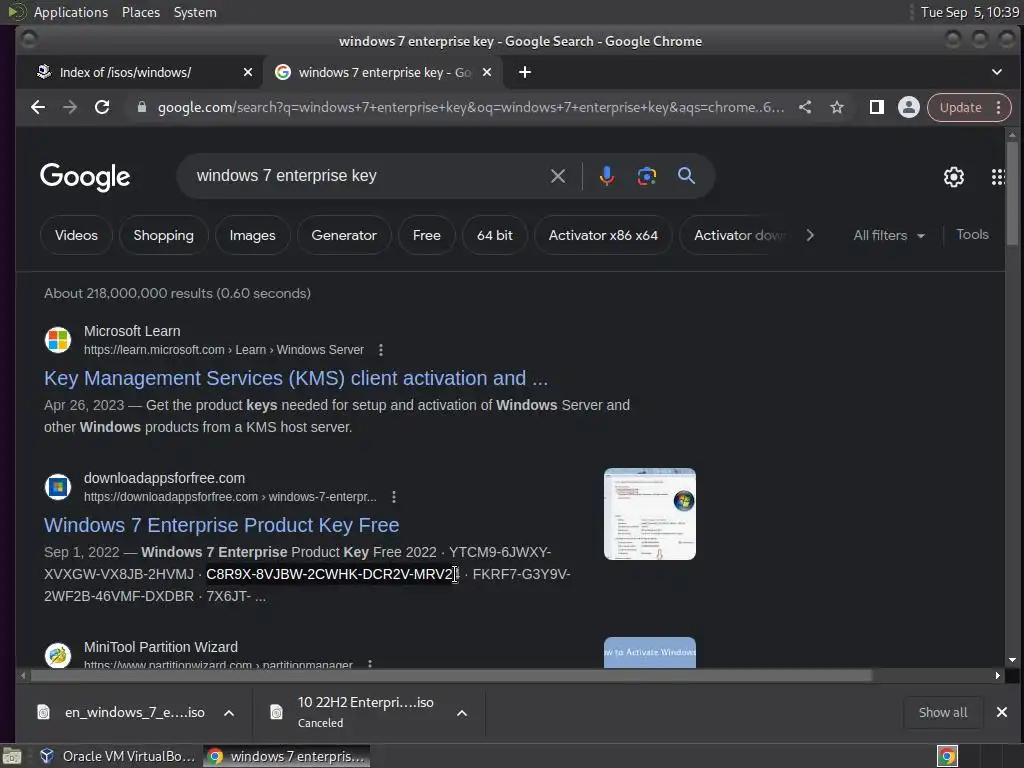The height and width of the screenshot is (768, 1024).
Task: Filter results by Shopping
Action: tap(163, 235)
